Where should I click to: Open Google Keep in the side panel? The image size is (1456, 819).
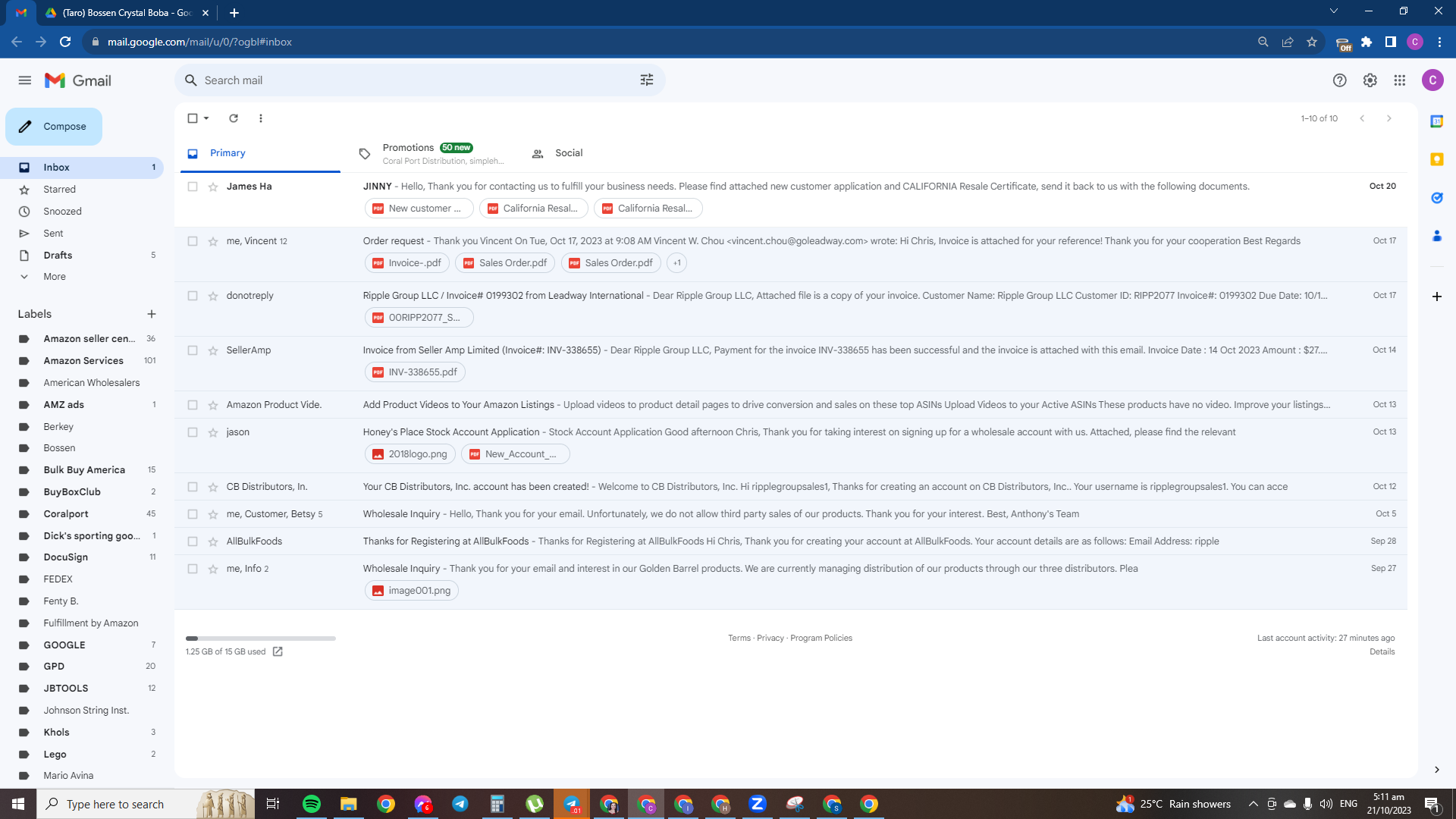pos(1436,159)
